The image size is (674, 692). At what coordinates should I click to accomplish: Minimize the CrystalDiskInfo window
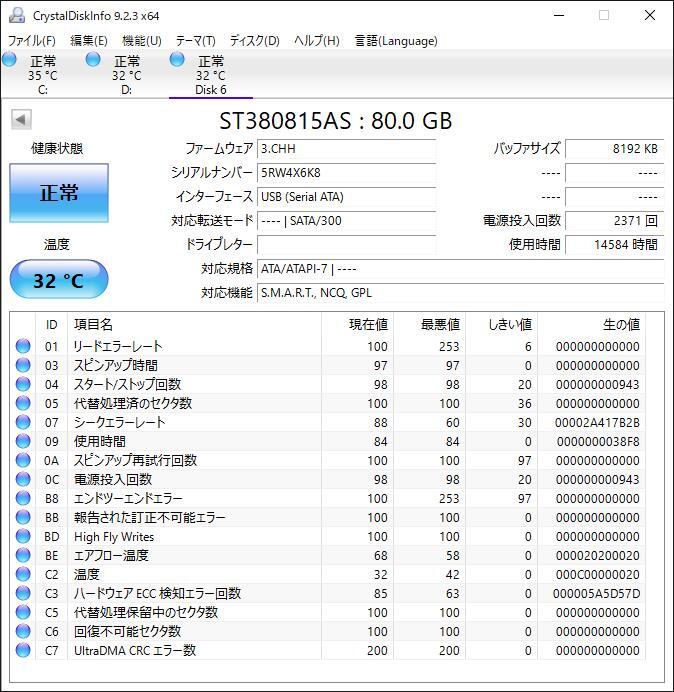559,15
